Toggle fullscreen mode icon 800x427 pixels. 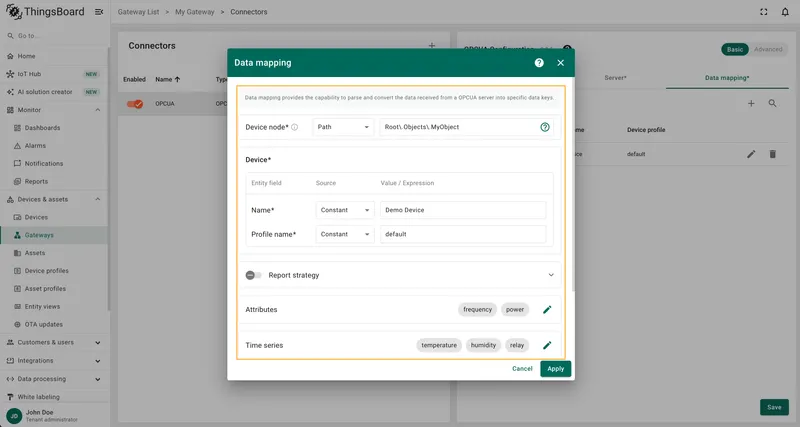click(x=764, y=12)
